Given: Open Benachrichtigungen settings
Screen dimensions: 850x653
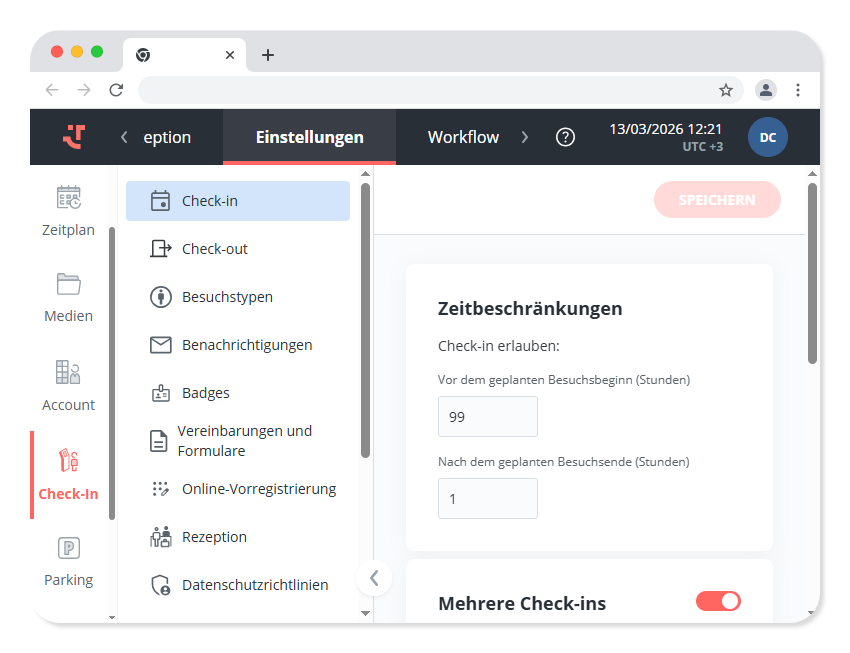Looking at the screenshot, I should point(246,345).
